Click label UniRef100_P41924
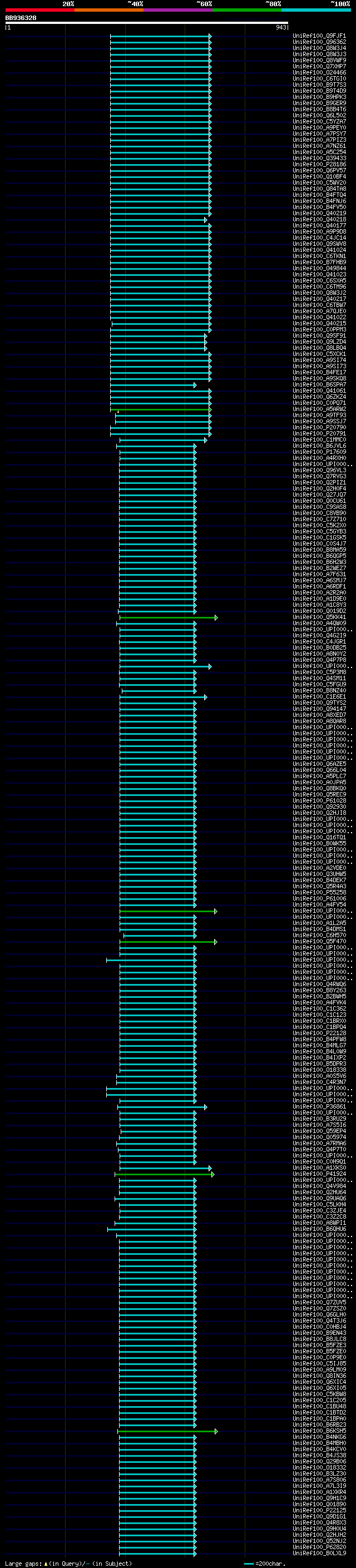The width and height of the screenshot is (356, 1568). click(x=319, y=1174)
